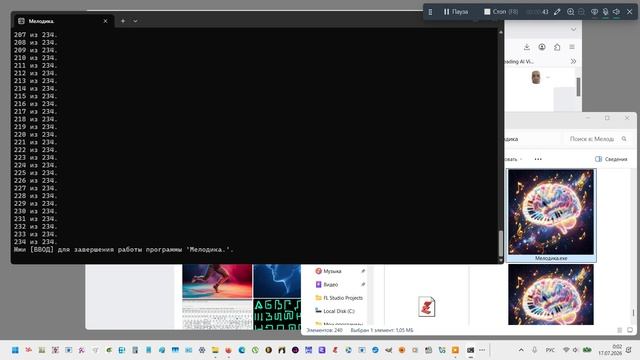Image resolution: width=640 pixels, height=360 pixels.
Task: Click the Explorer search magnifier icon
Action: (624, 139)
